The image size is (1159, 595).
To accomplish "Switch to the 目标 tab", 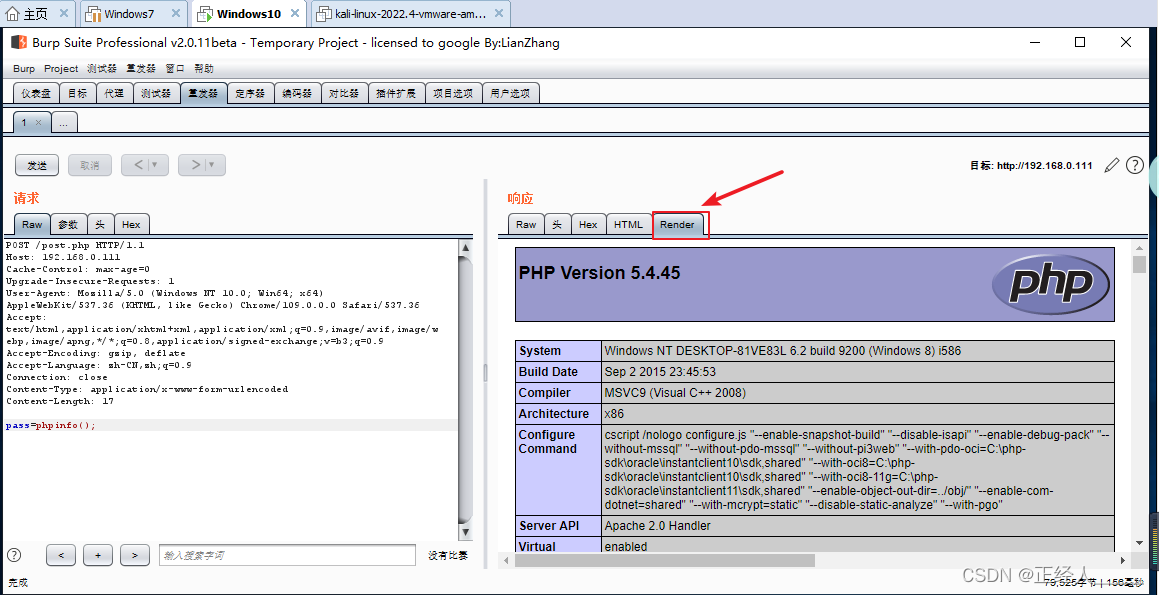I will coord(77,93).
